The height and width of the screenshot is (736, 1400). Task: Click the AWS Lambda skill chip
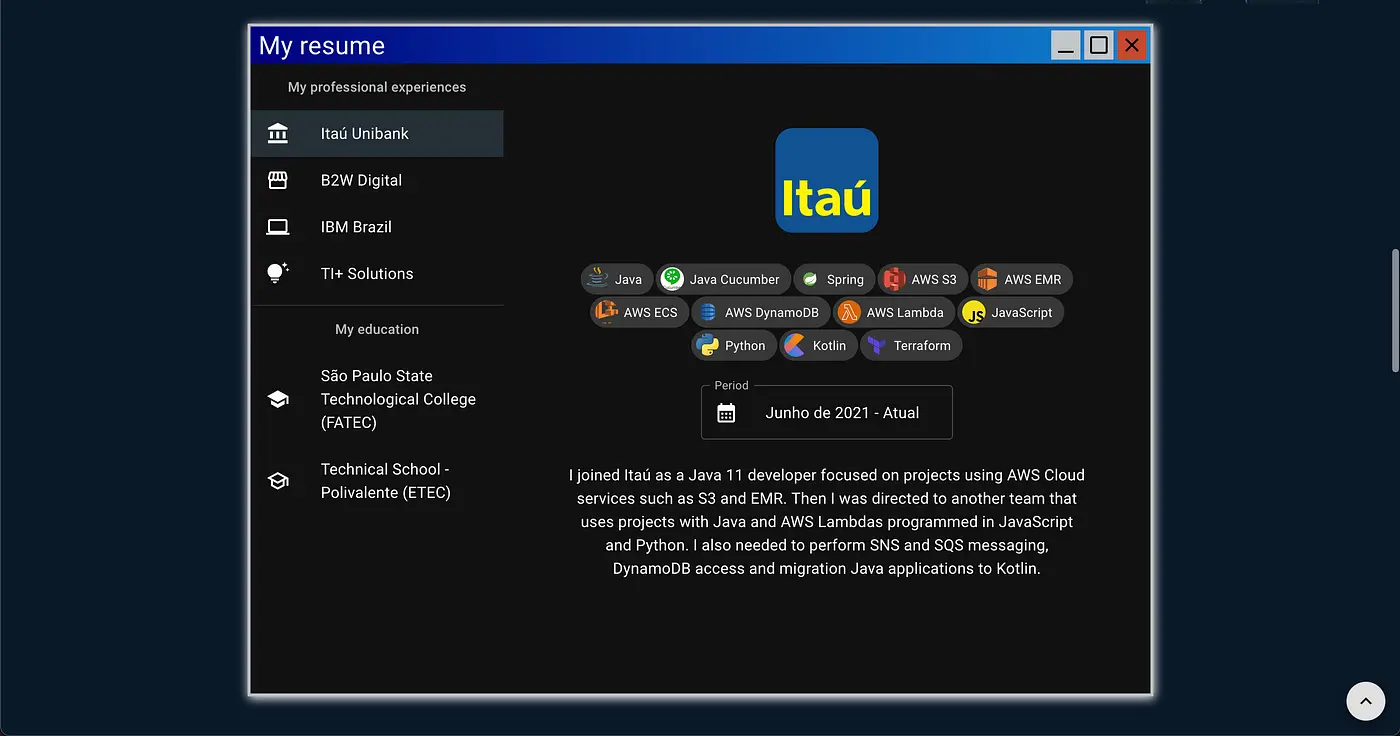[x=892, y=313]
